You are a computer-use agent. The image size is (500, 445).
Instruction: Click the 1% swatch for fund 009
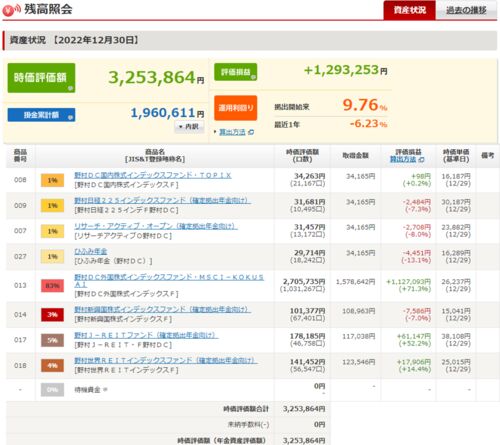(x=52, y=206)
